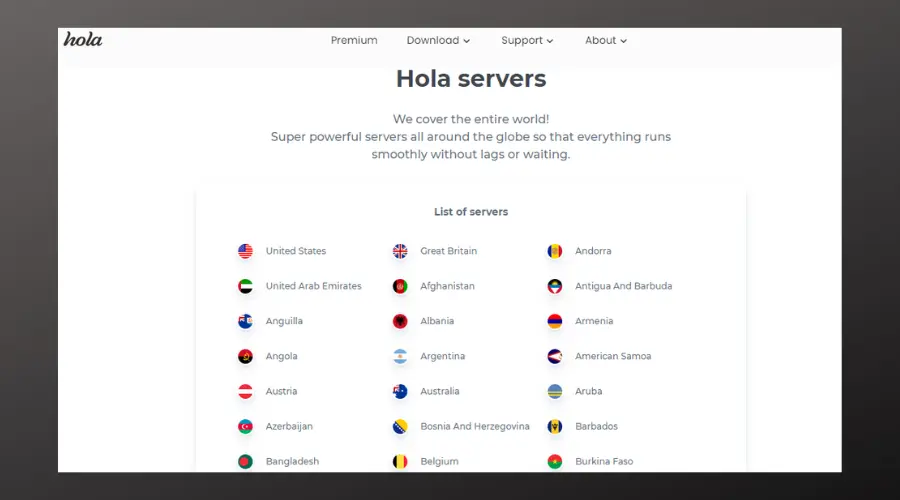This screenshot has height=500, width=900.
Task: Click the Burkina Faso flag icon
Action: (x=554, y=461)
